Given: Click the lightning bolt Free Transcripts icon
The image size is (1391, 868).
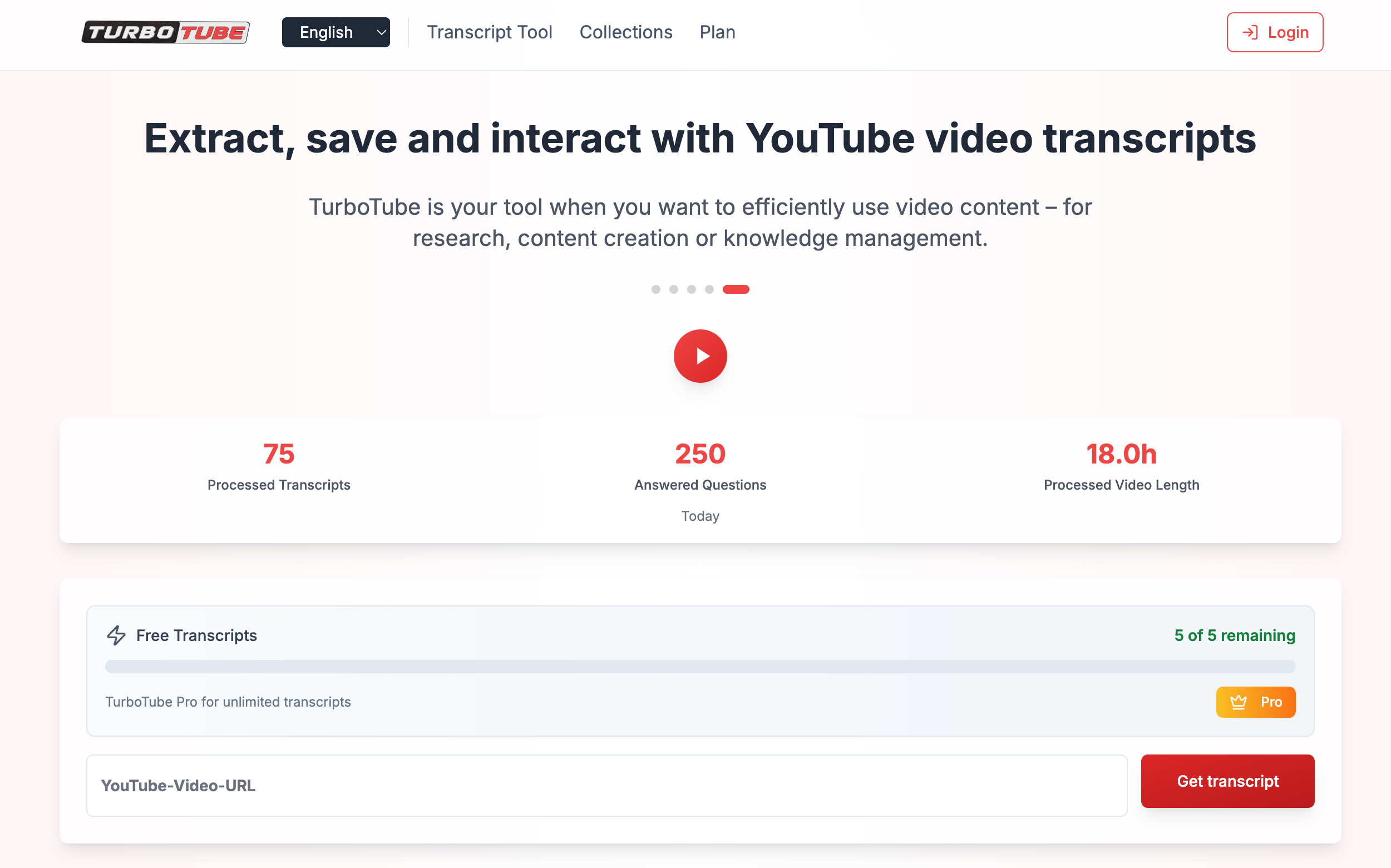Looking at the screenshot, I should click(116, 635).
